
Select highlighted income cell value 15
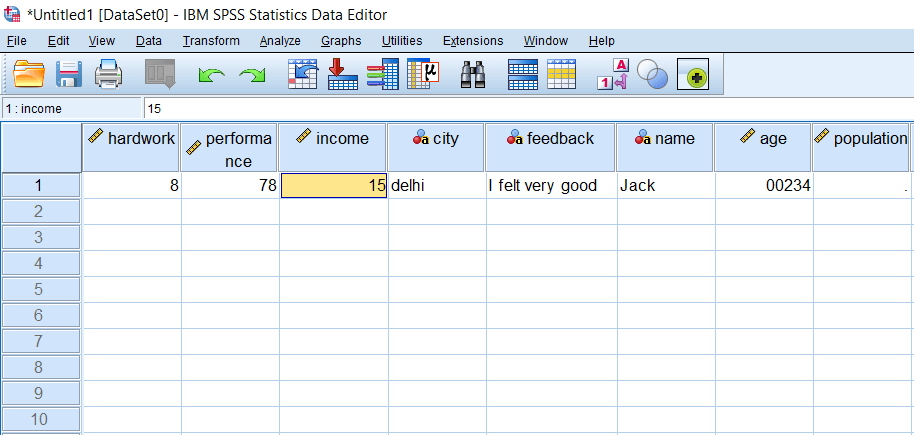[334, 185]
